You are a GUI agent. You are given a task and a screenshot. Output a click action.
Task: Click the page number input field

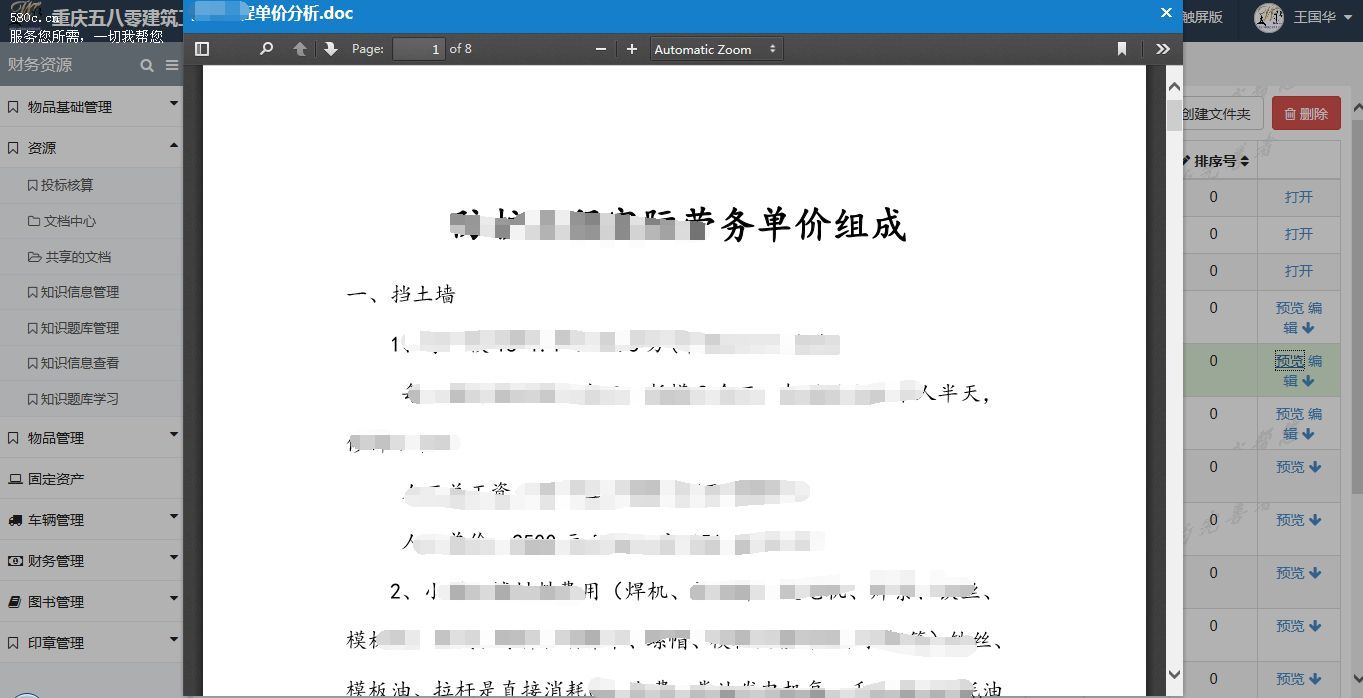point(418,49)
